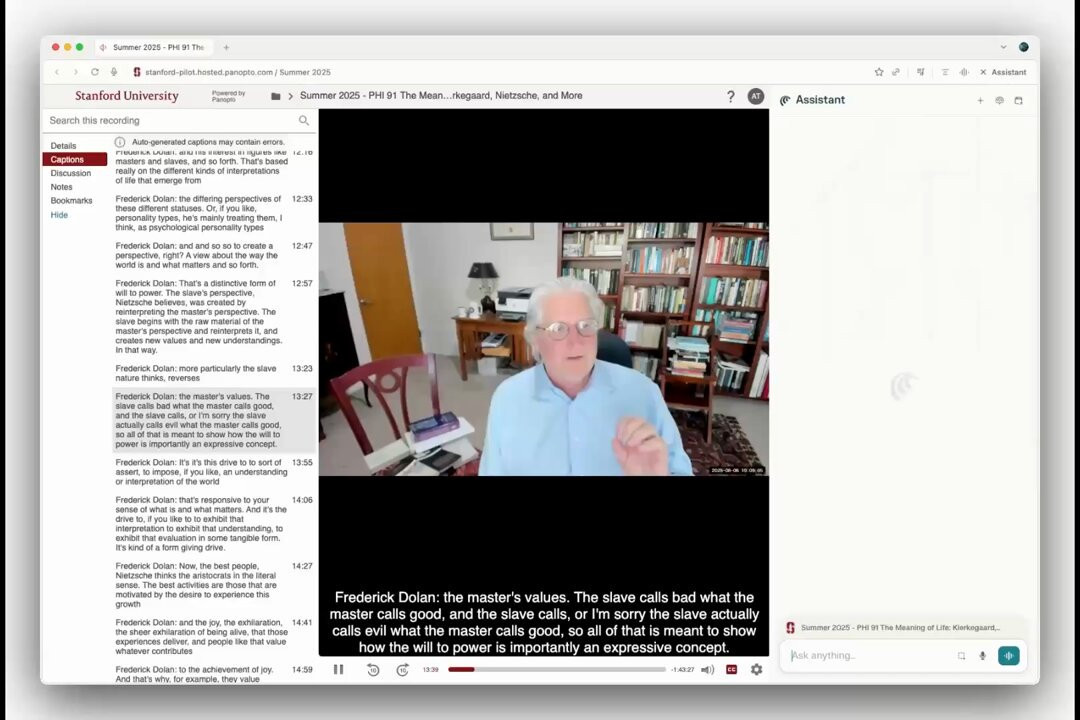
Task: Open the AT user account avatar
Action: coord(756,96)
